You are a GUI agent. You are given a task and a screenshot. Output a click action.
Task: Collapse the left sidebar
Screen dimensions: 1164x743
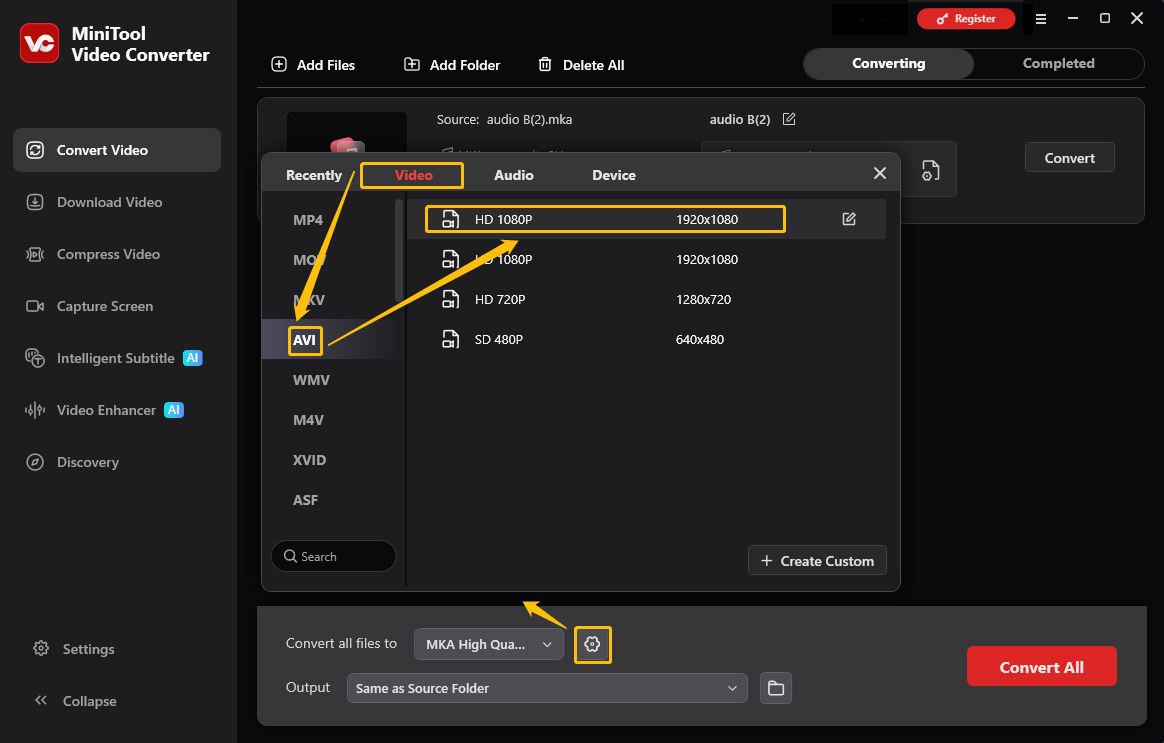coord(74,701)
